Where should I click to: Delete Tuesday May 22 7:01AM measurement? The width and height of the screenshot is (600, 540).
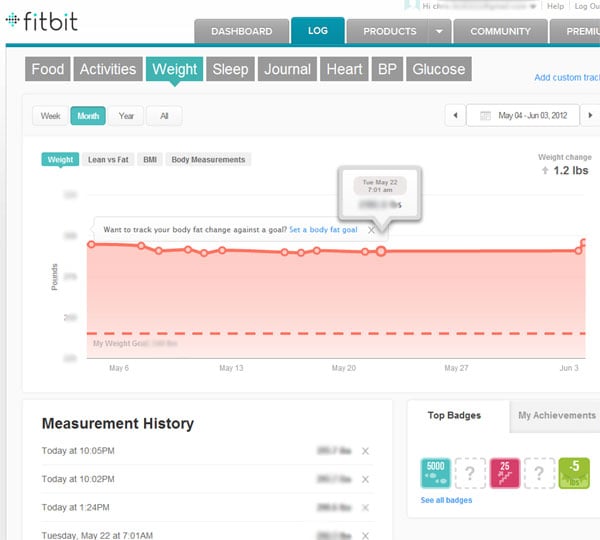point(365,536)
